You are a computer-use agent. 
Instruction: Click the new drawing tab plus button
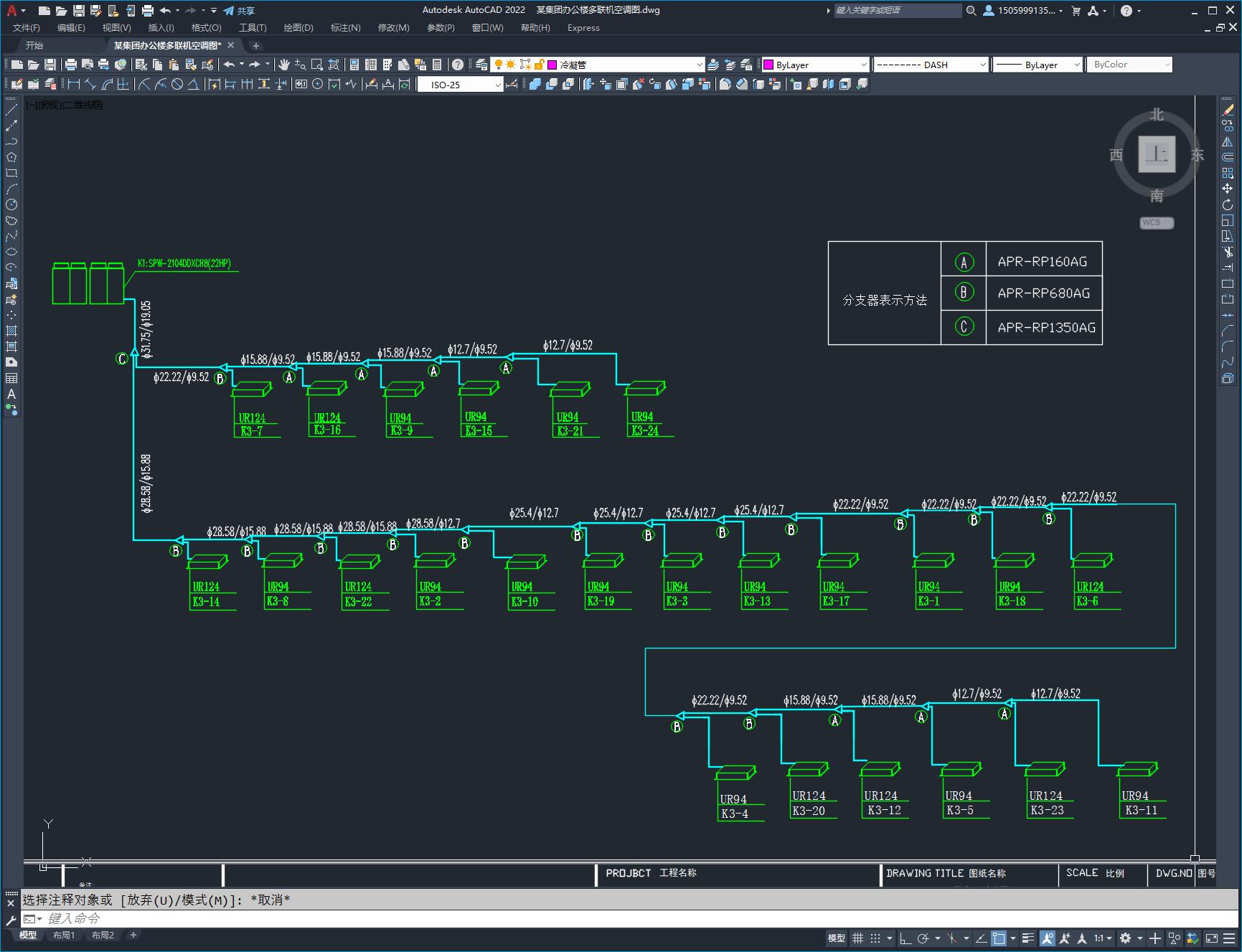(x=256, y=45)
